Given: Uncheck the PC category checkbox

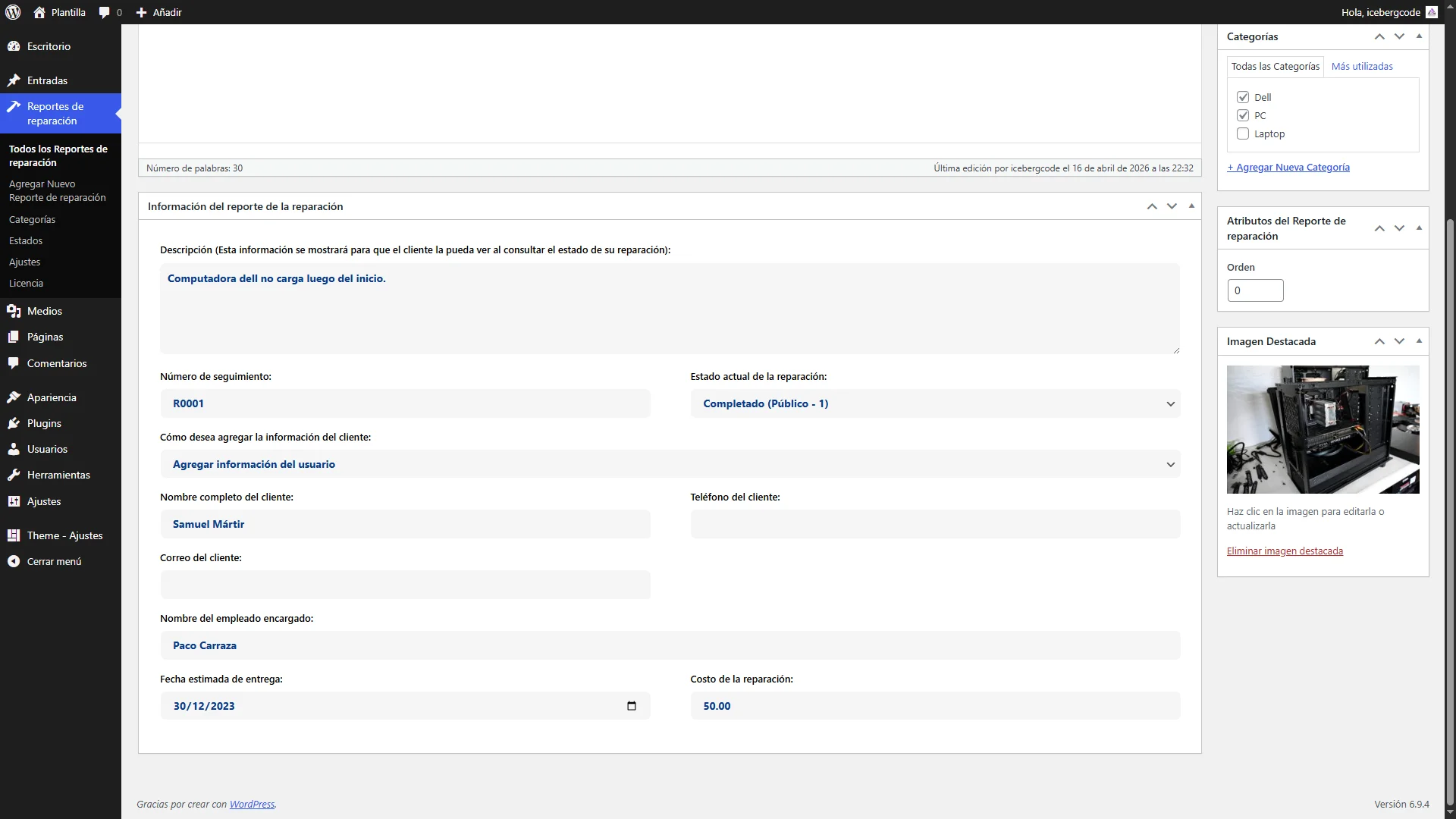Looking at the screenshot, I should coord(1243,115).
